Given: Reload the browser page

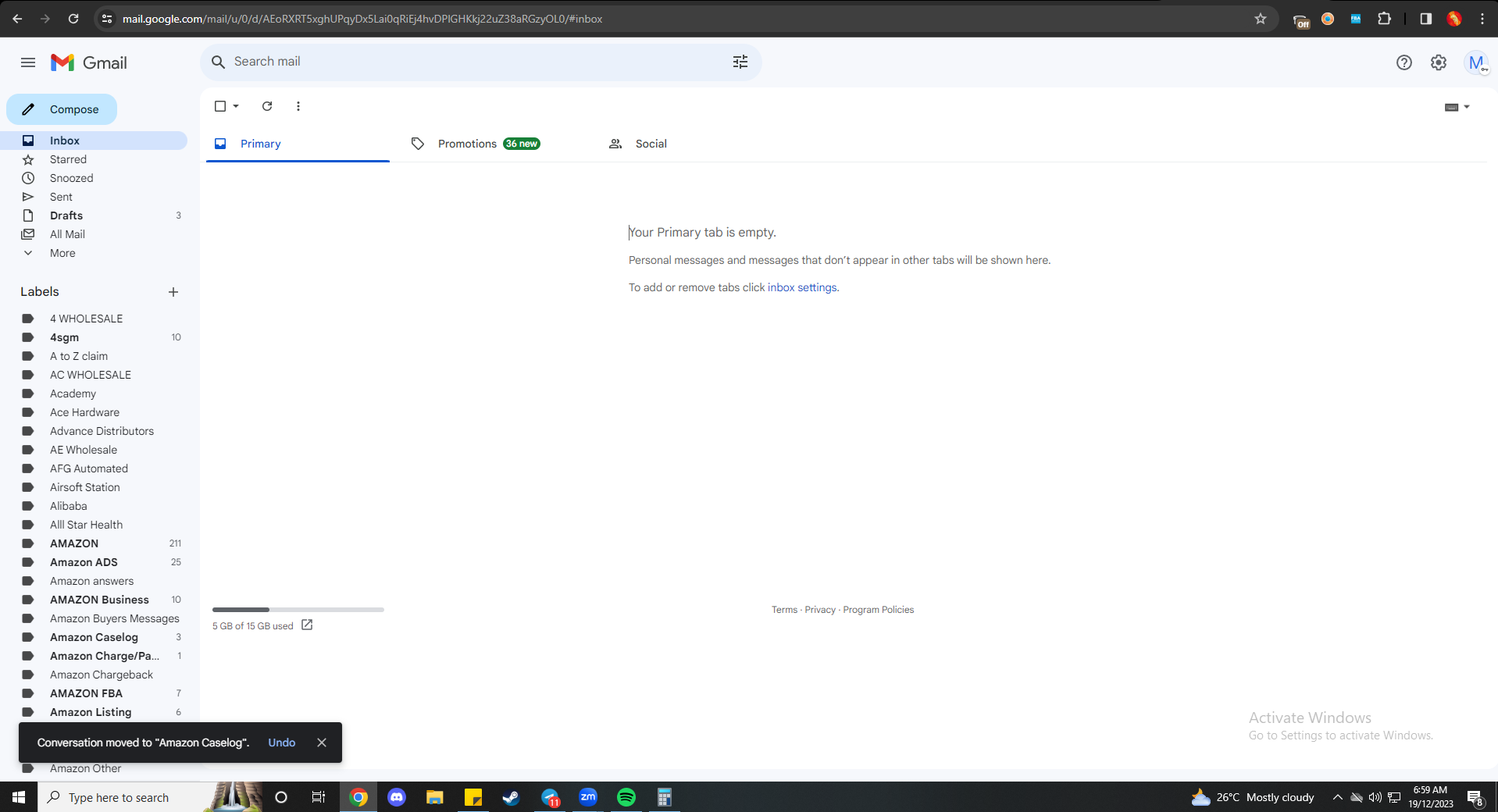Looking at the screenshot, I should click(x=73, y=19).
